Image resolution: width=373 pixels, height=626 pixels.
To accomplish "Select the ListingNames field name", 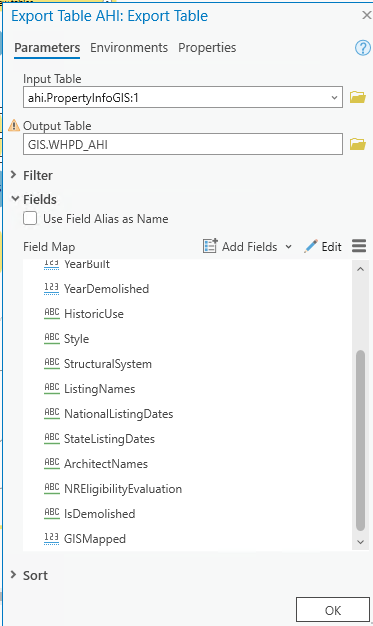I will (x=100, y=389).
